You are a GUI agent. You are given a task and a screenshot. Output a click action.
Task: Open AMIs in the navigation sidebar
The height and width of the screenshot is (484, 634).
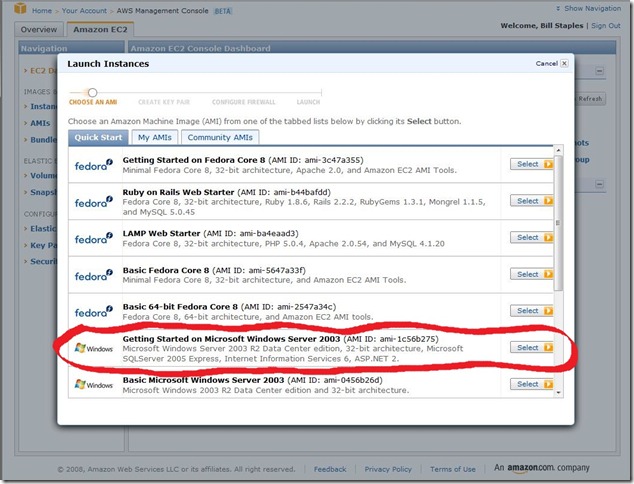(x=40, y=123)
